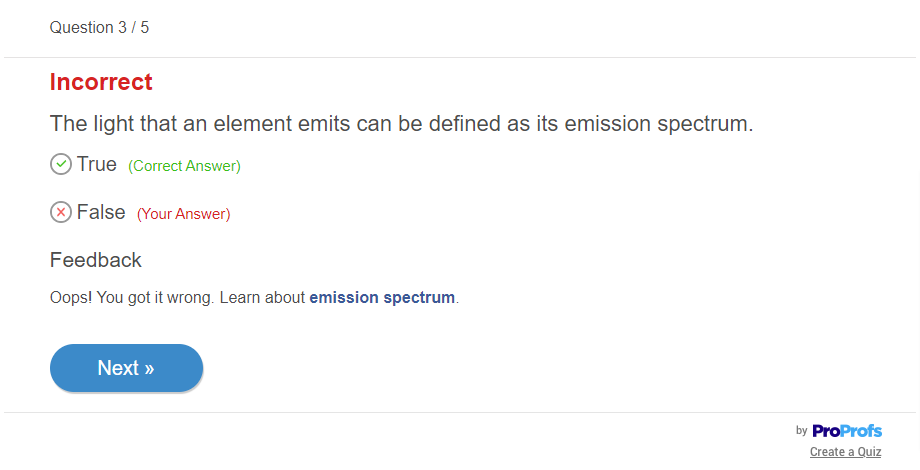Click the divider line above the ProProfs footer
The width and height of the screenshot is (920, 470).
(x=460, y=412)
